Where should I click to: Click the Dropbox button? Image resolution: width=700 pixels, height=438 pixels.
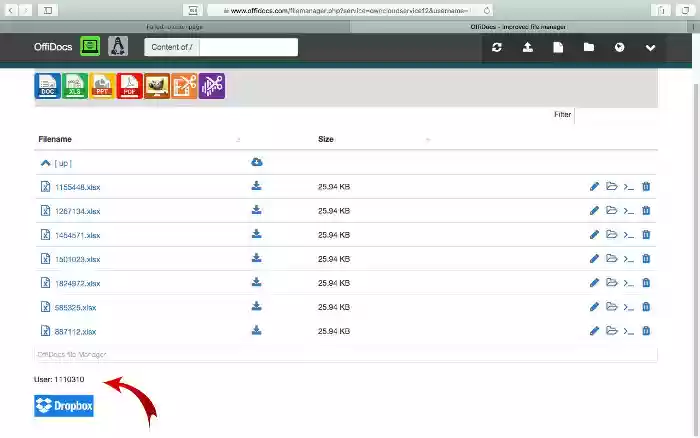tap(64, 406)
